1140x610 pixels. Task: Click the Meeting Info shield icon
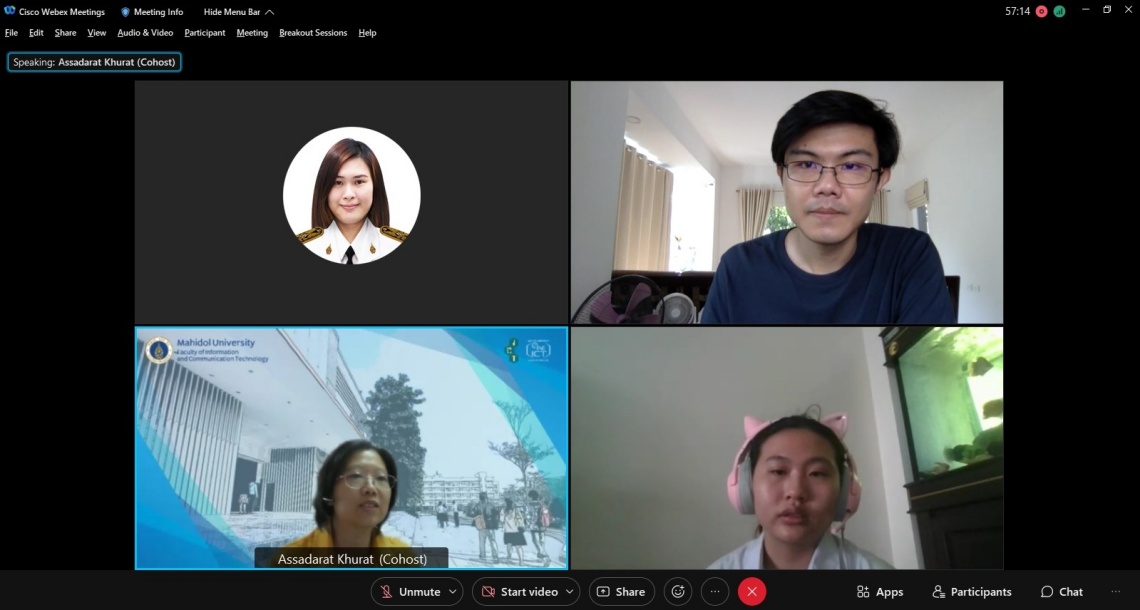click(126, 12)
